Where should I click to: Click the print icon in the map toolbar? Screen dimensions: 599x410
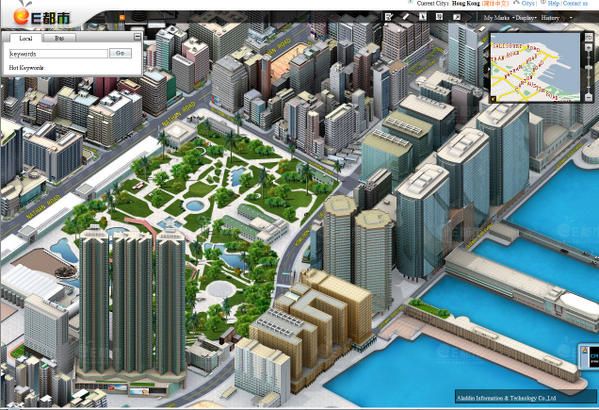439,17
